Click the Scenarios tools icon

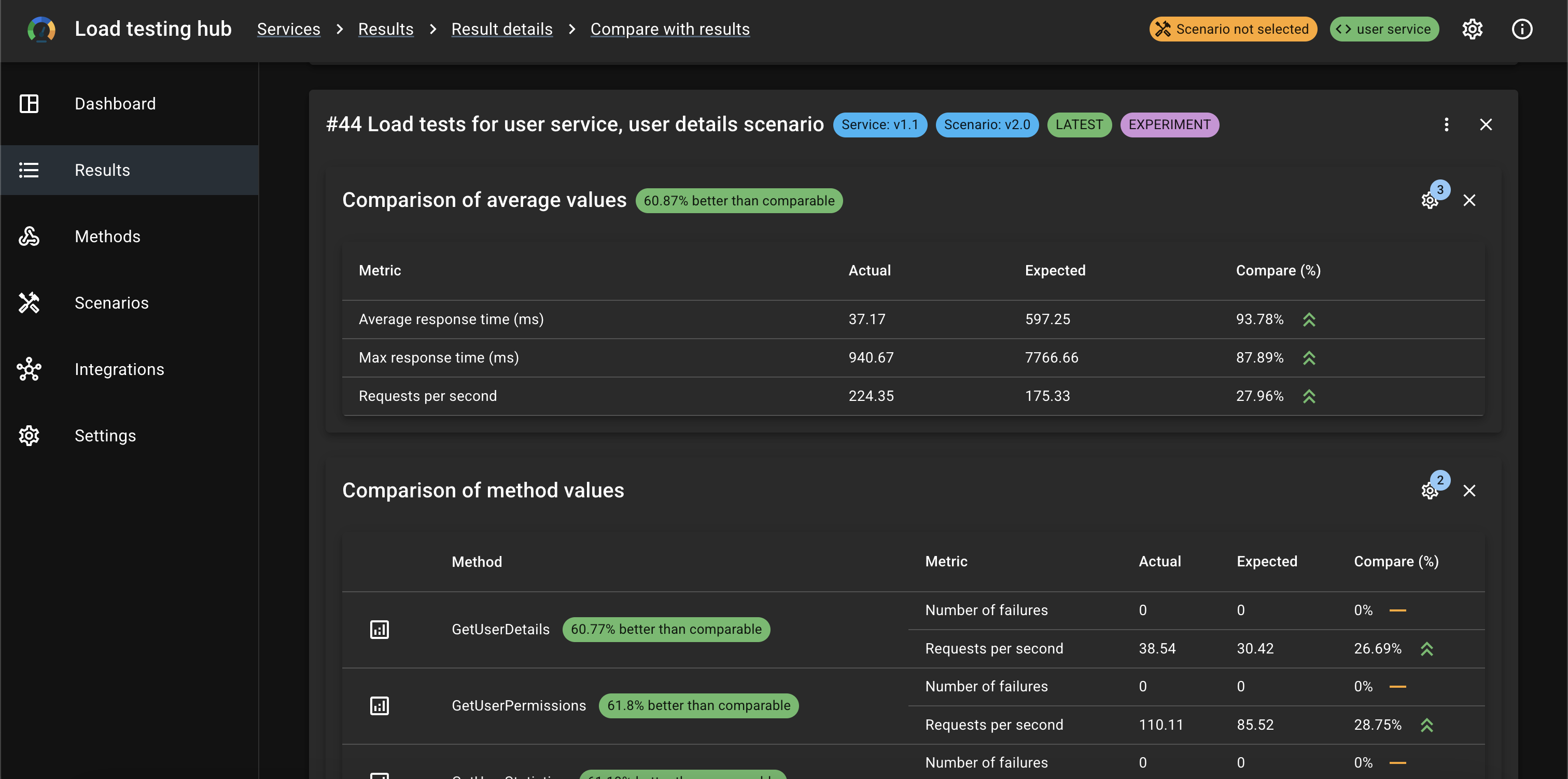click(29, 303)
